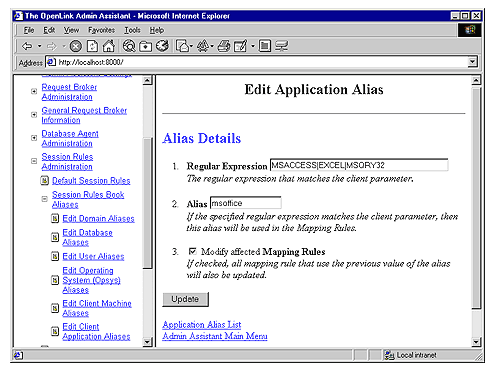Click the Update button
The height and width of the screenshot is (373, 494).
coord(185,299)
